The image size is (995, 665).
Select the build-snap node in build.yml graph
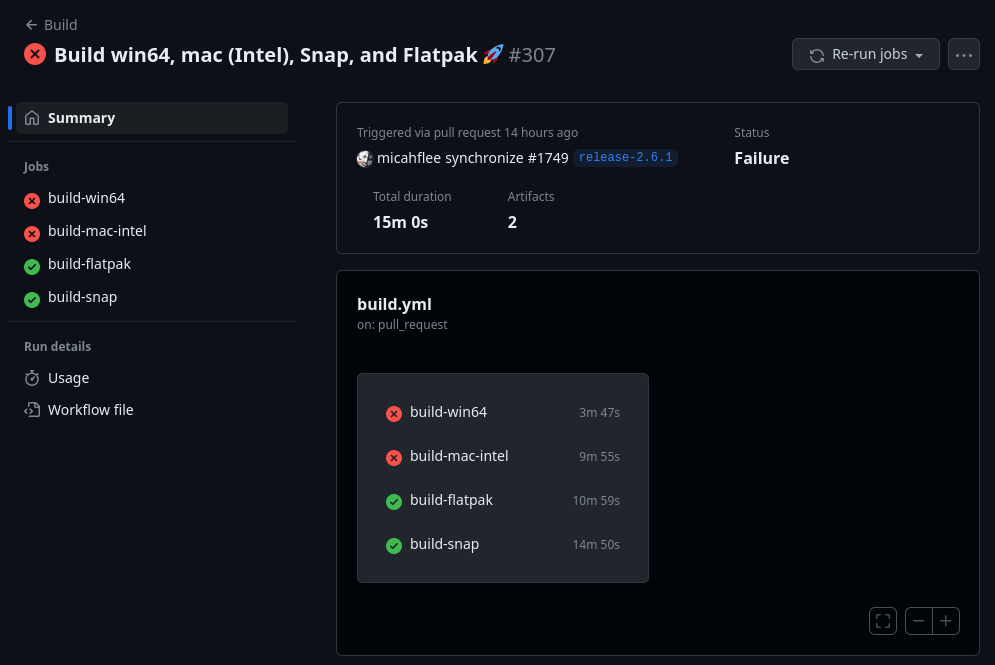coord(445,544)
